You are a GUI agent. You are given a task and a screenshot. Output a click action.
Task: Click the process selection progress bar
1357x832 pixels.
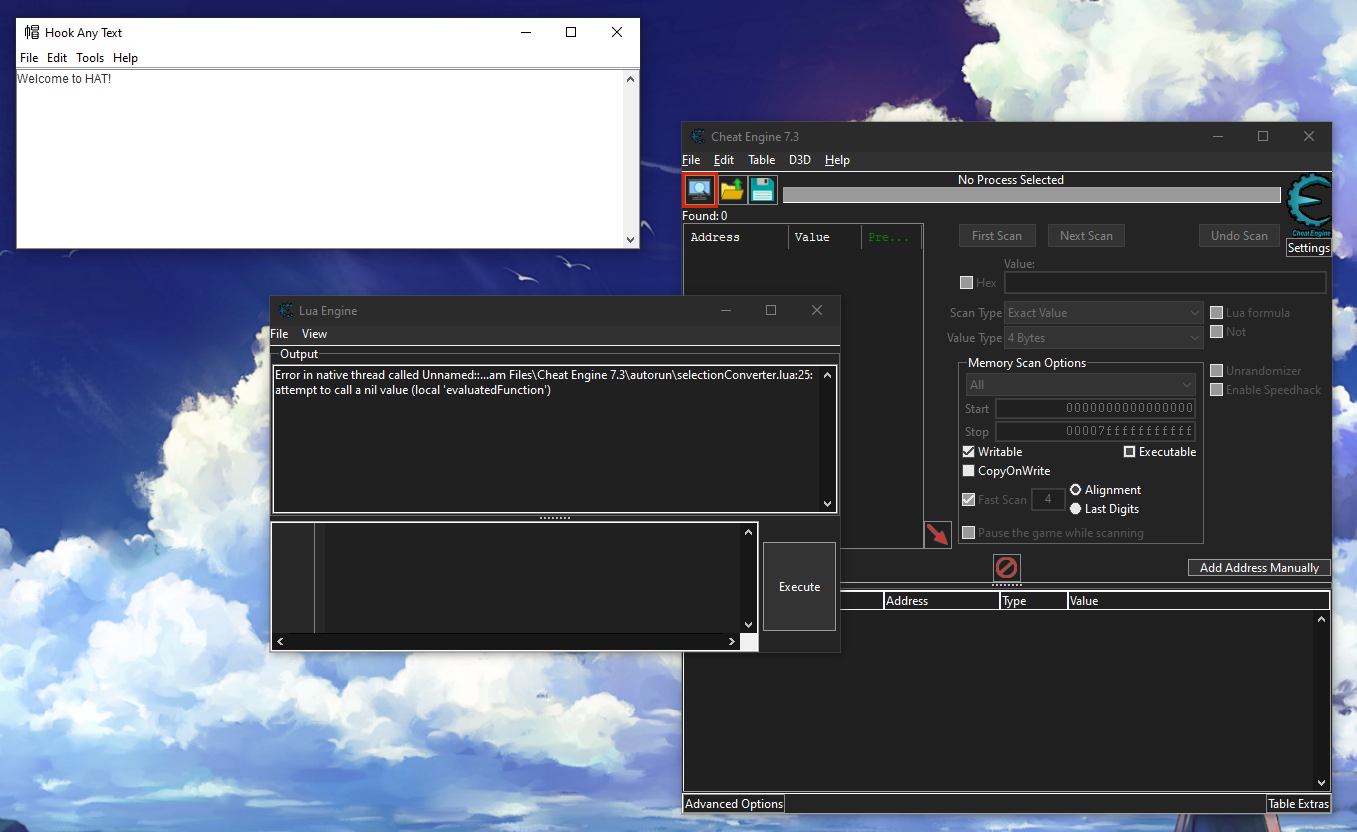point(1030,193)
